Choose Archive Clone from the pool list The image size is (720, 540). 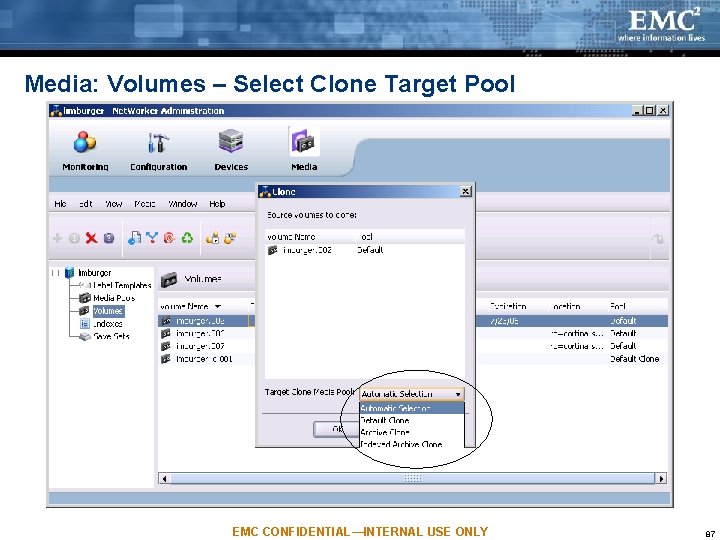[412, 432]
